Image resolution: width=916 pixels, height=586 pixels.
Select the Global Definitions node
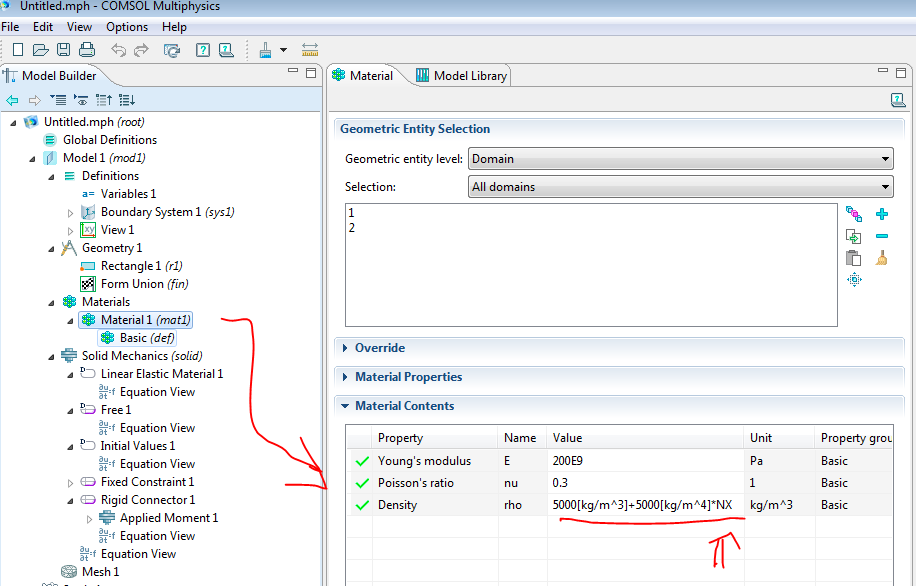[110, 140]
